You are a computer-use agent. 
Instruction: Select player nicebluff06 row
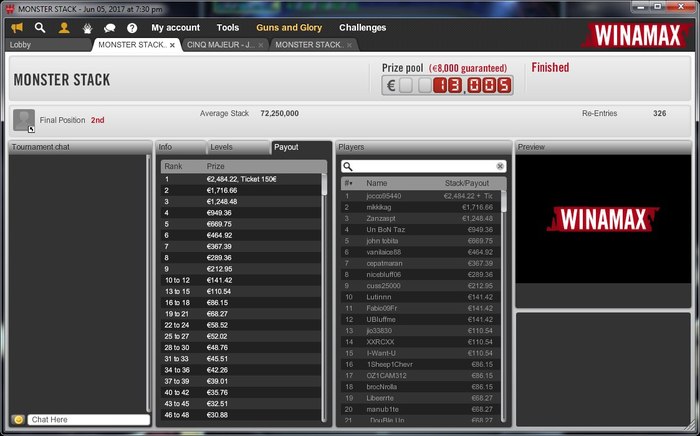point(421,274)
